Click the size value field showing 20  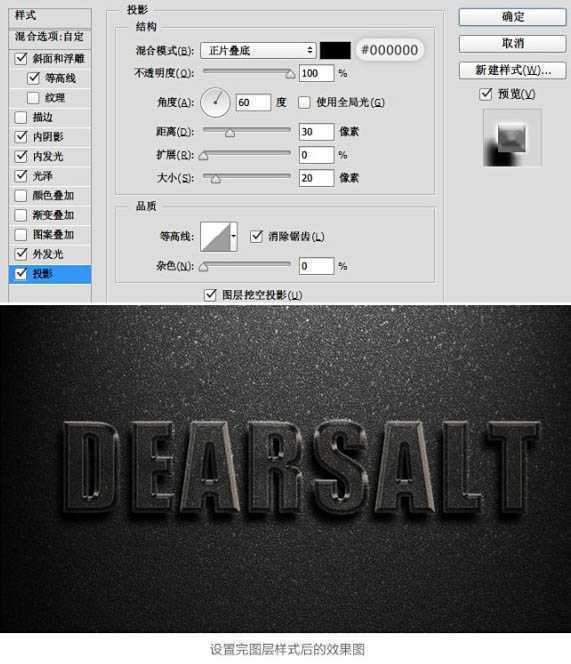click(x=316, y=178)
